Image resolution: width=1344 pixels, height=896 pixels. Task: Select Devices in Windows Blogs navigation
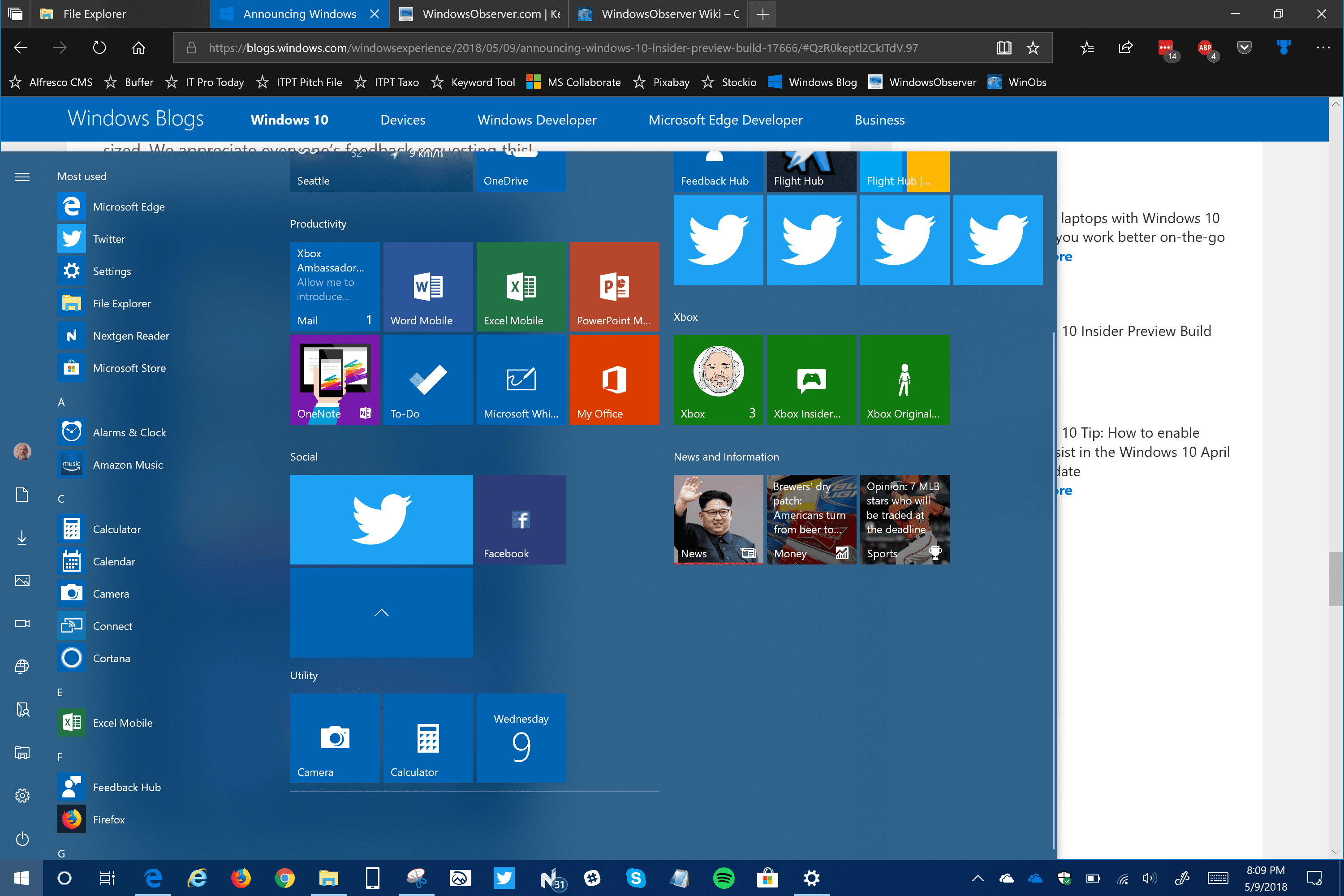click(x=403, y=120)
